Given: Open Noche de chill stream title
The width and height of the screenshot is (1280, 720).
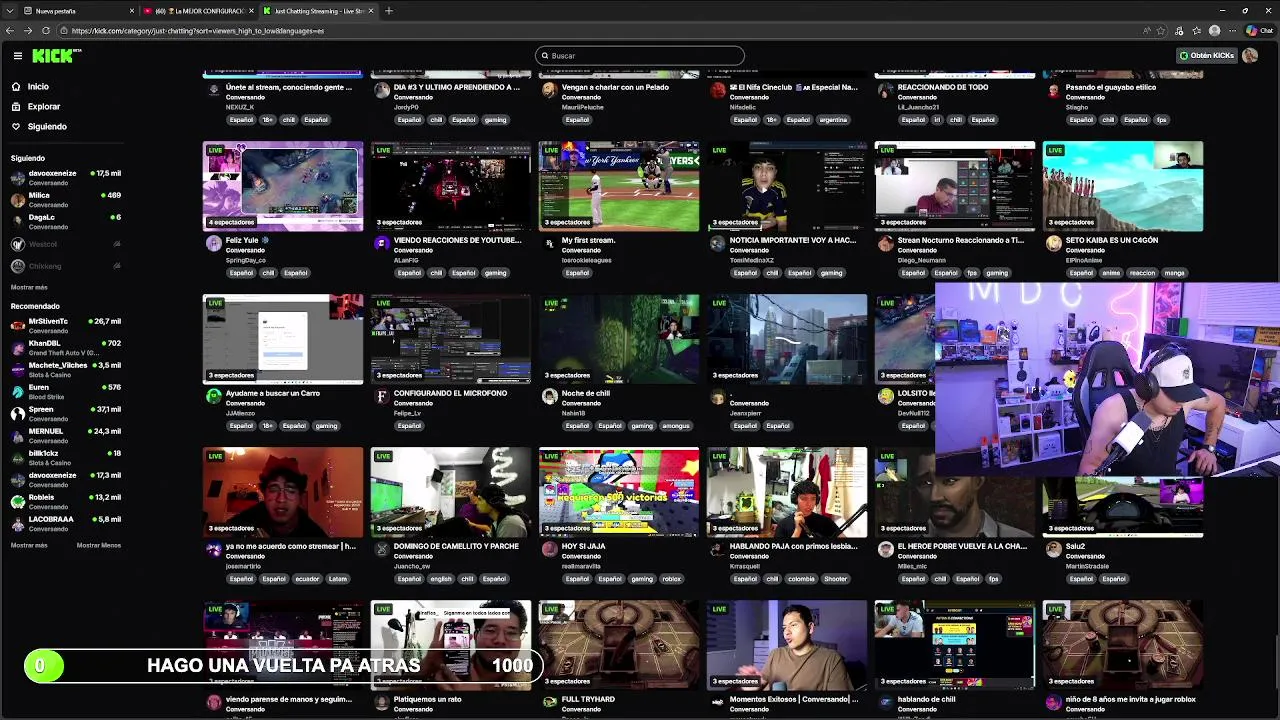Looking at the screenshot, I should (585, 393).
